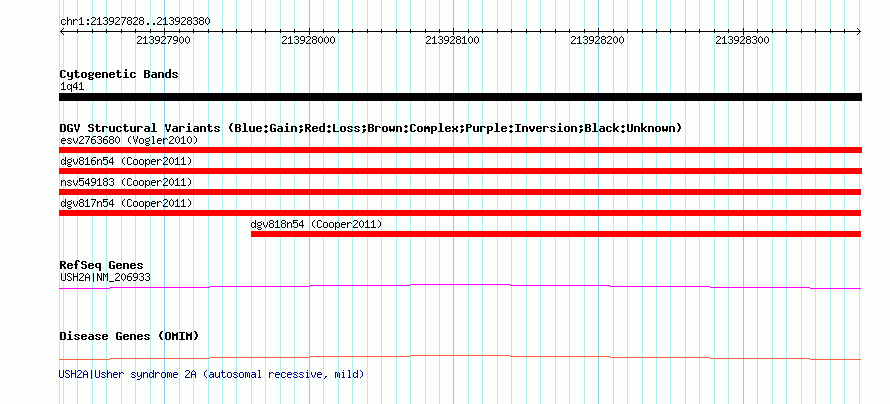Image resolution: width=890 pixels, height=404 pixels.
Task: Click the chr1:213927828..213928380 coordinate label
Action: point(135,22)
